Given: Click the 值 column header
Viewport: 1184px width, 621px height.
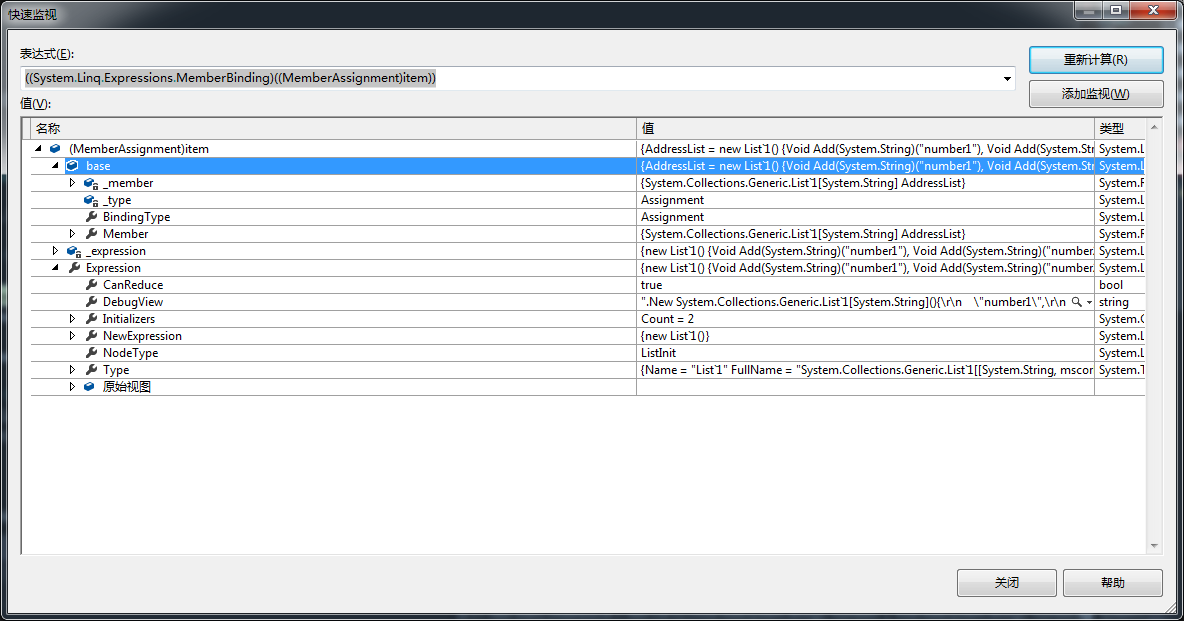Looking at the screenshot, I should point(648,128).
